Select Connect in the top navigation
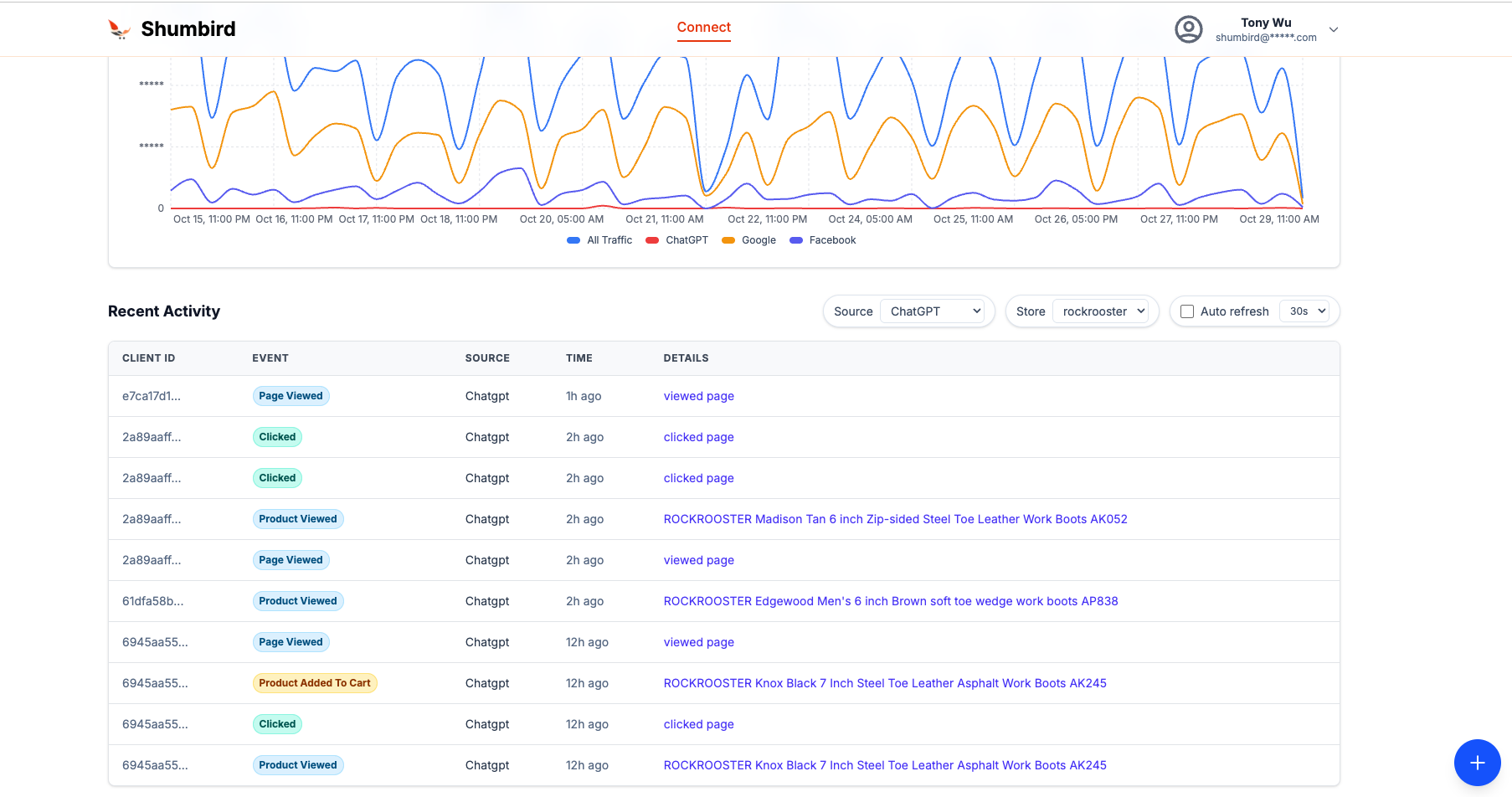The width and height of the screenshot is (1512, 797). point(703,27)
